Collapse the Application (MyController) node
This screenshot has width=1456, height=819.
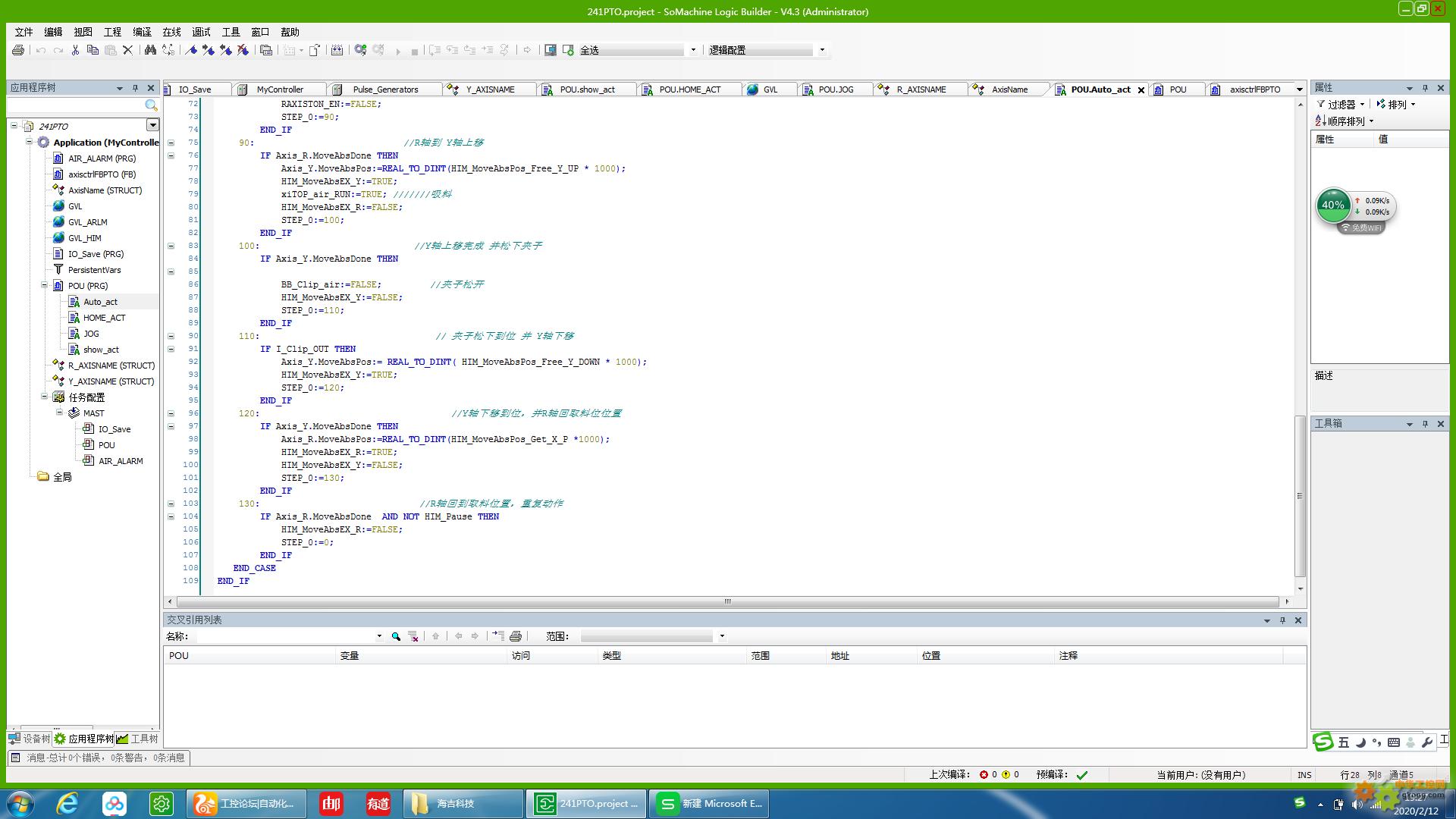point(29,142)
